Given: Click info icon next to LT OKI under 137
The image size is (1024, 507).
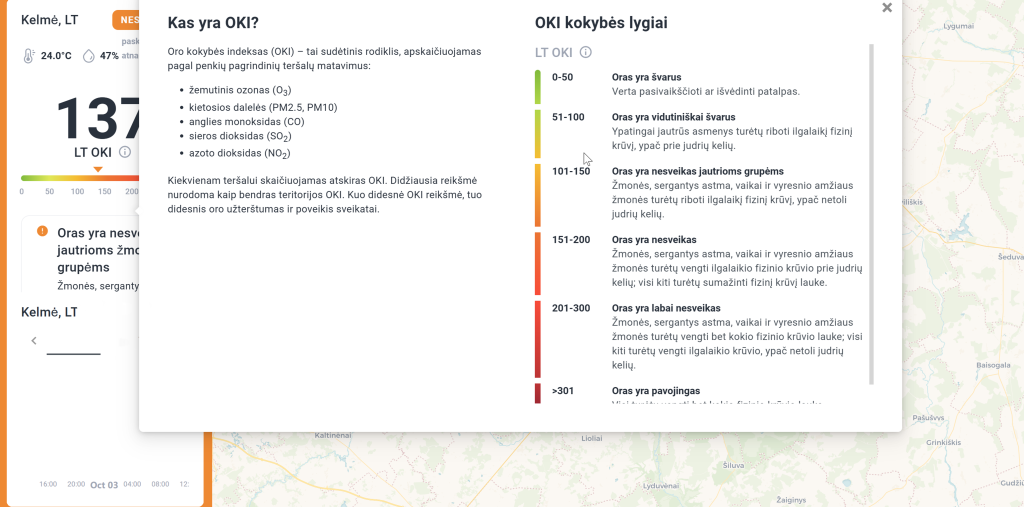Looking at the screenshot, I should pos(125,152).
